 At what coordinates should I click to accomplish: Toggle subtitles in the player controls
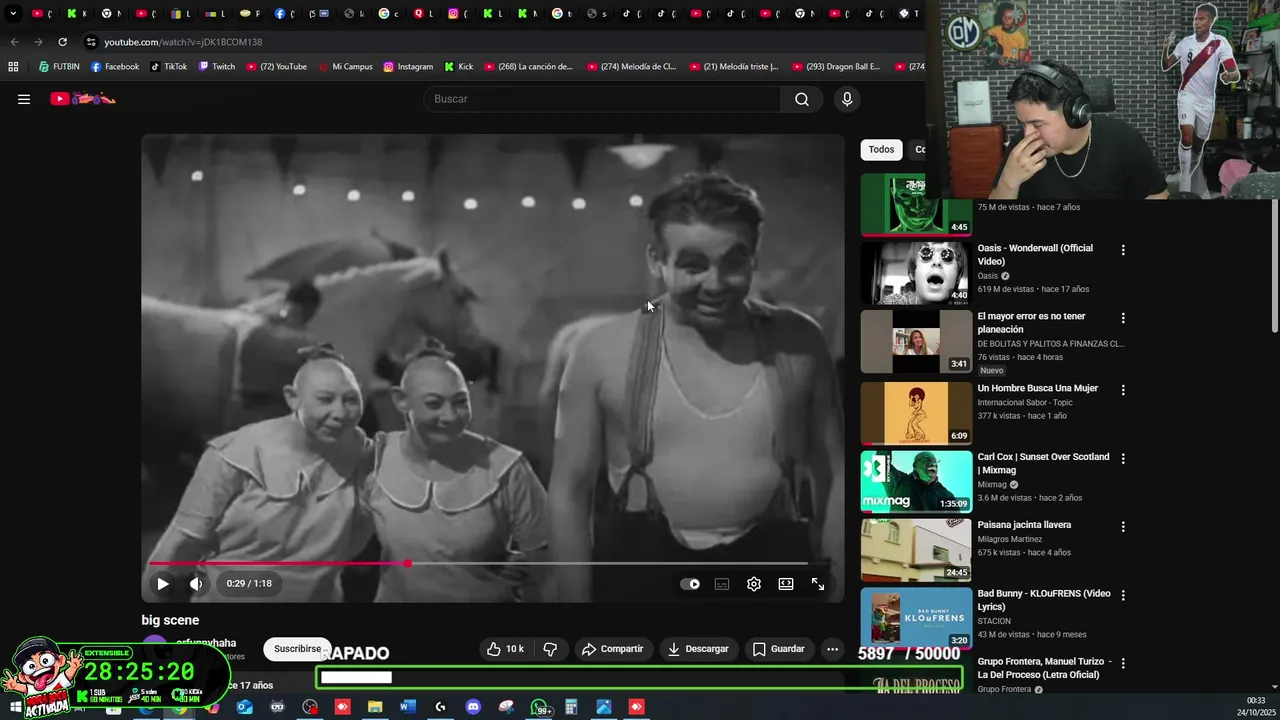click(x=722, y=584)
